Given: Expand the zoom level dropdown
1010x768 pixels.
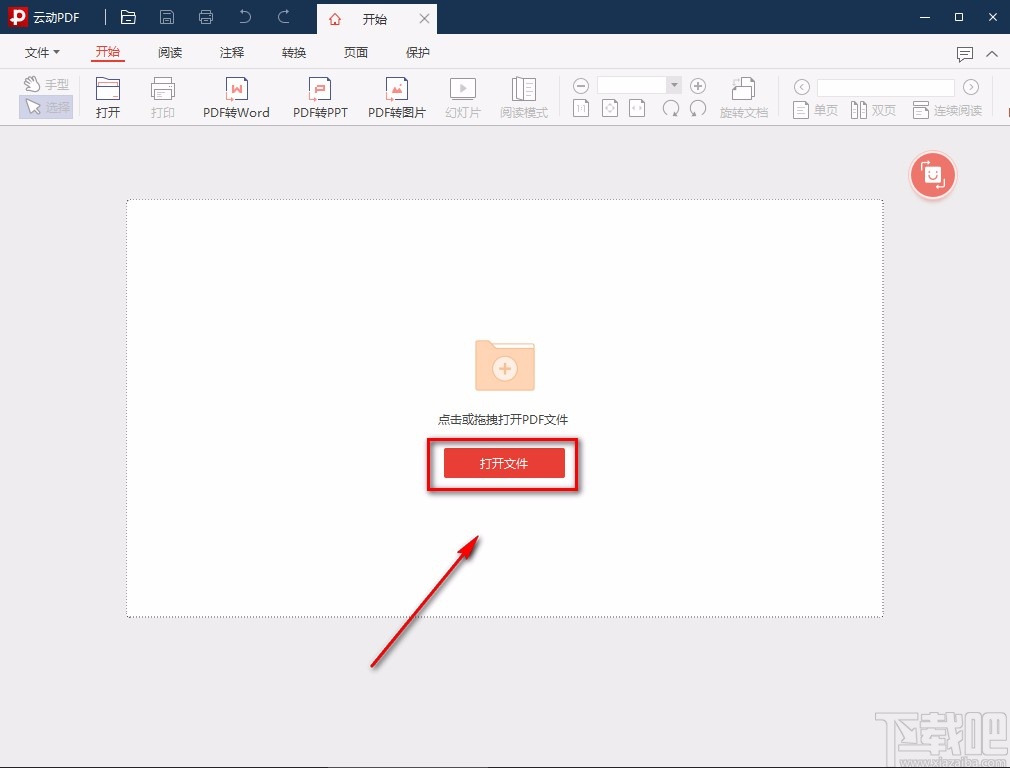Looking at the screenshot, I should [x=674, y=86].
